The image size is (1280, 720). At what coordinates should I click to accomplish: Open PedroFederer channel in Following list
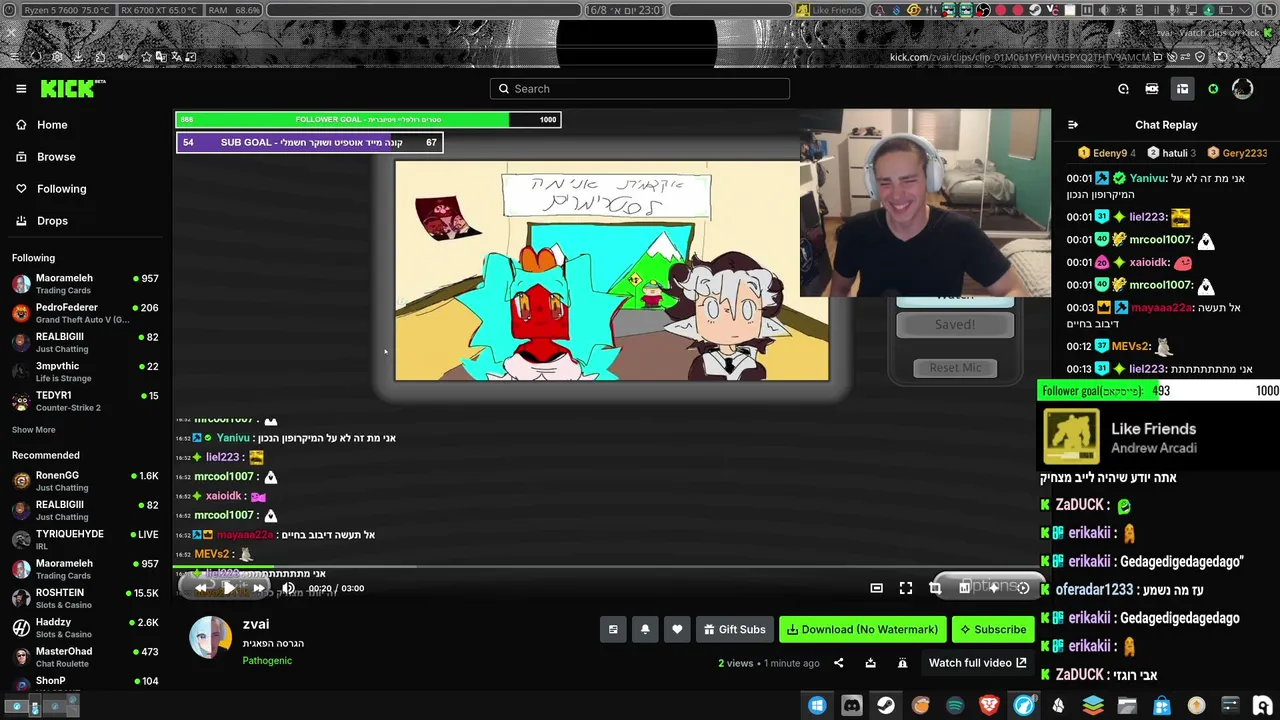pos(85,313)
